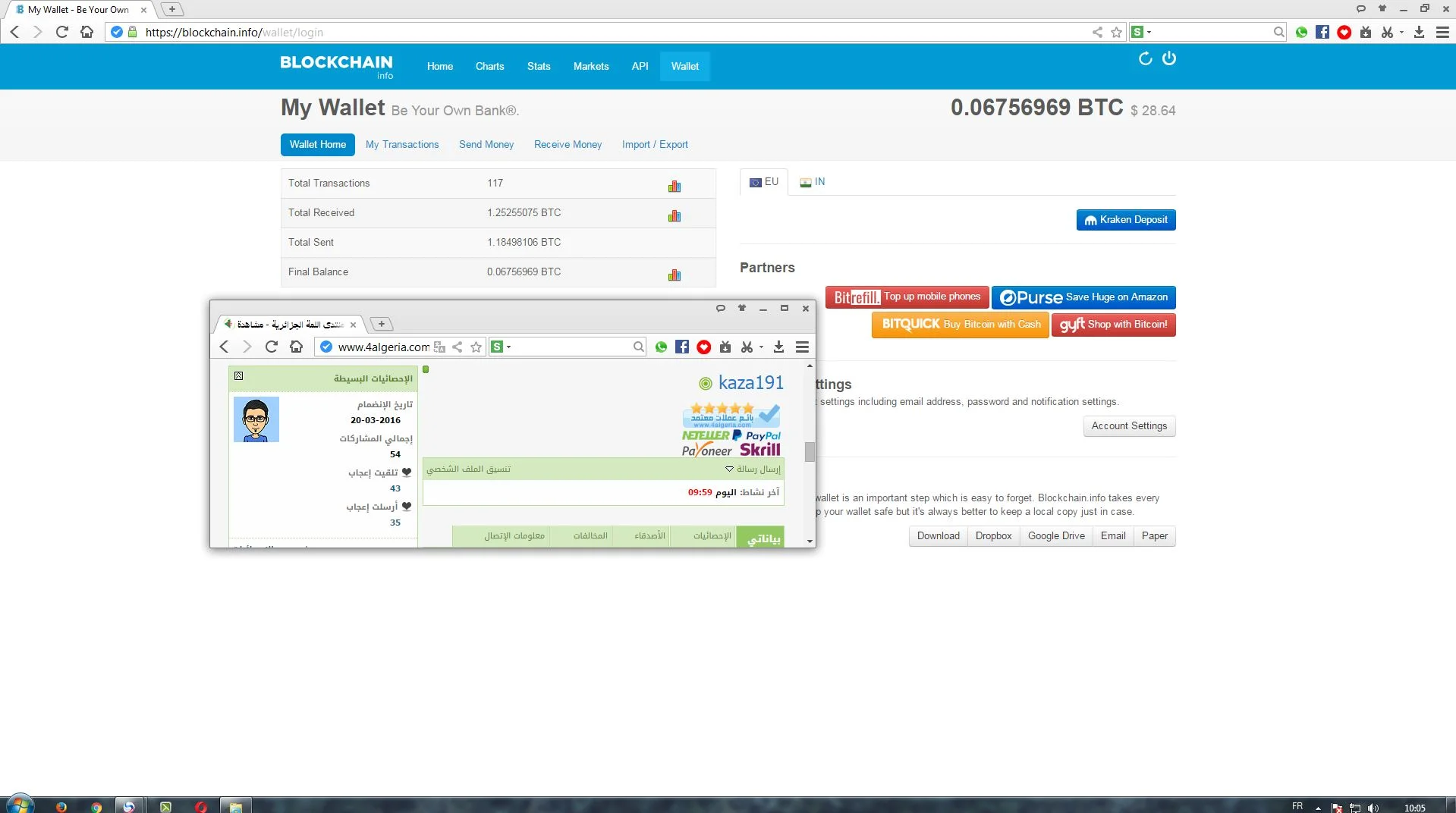Open the Charts menu in Blockchain navbar
The width and height of the screenshot is (1456, 813).
point(489,66)
